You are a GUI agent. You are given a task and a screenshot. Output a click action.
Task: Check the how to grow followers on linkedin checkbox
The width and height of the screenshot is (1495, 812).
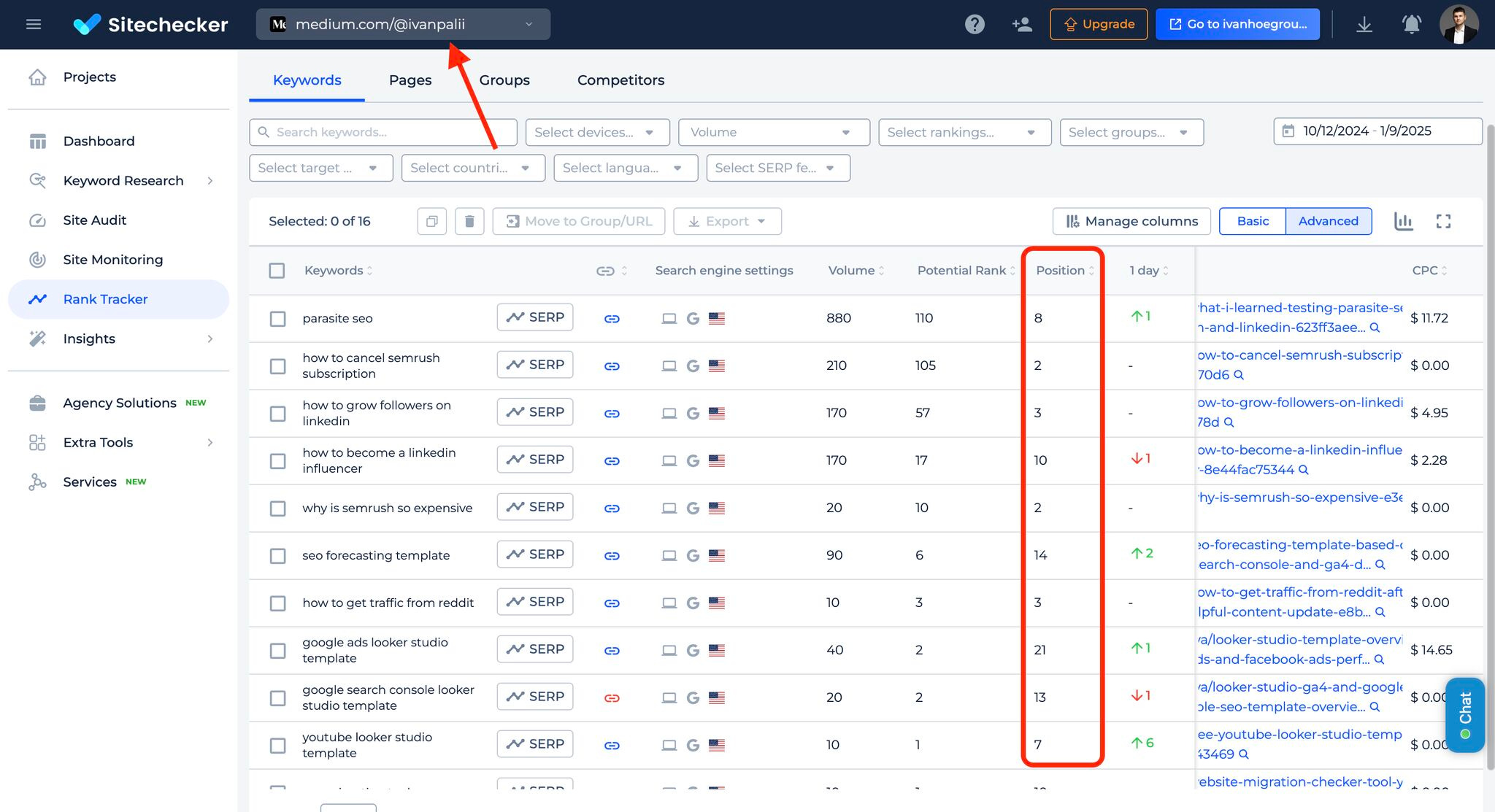pos(277,414)
